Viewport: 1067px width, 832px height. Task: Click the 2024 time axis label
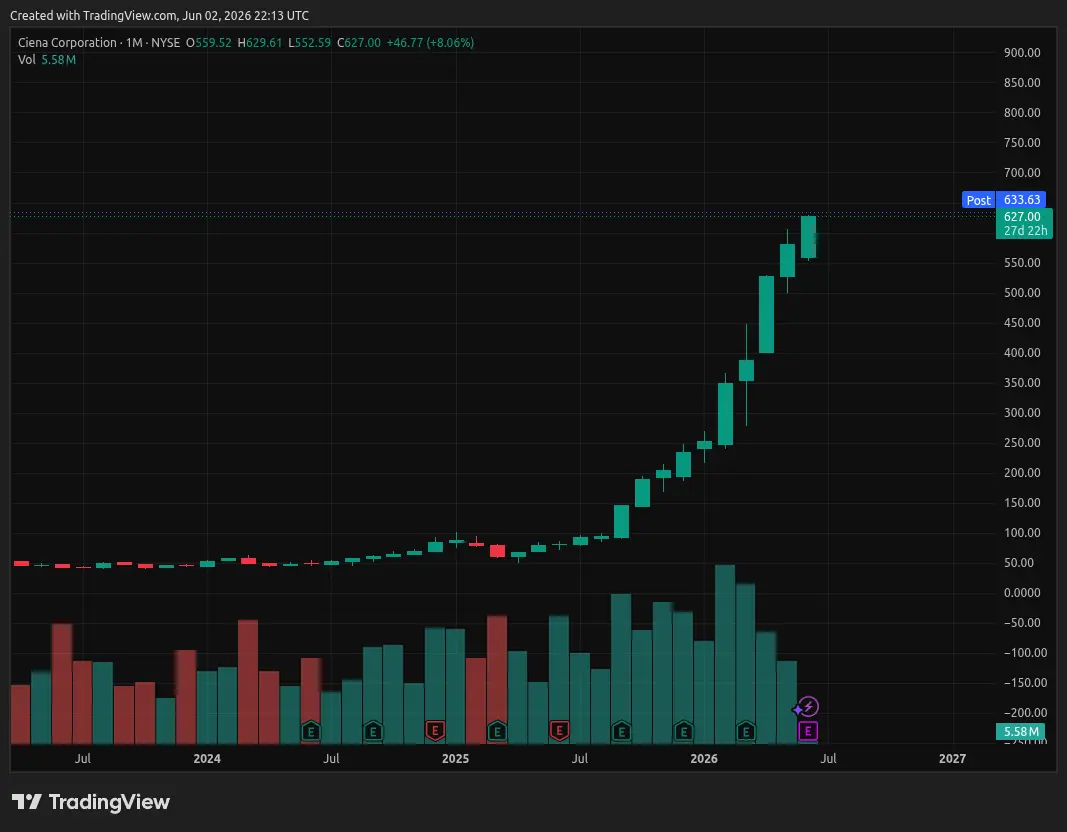[207, 759]
